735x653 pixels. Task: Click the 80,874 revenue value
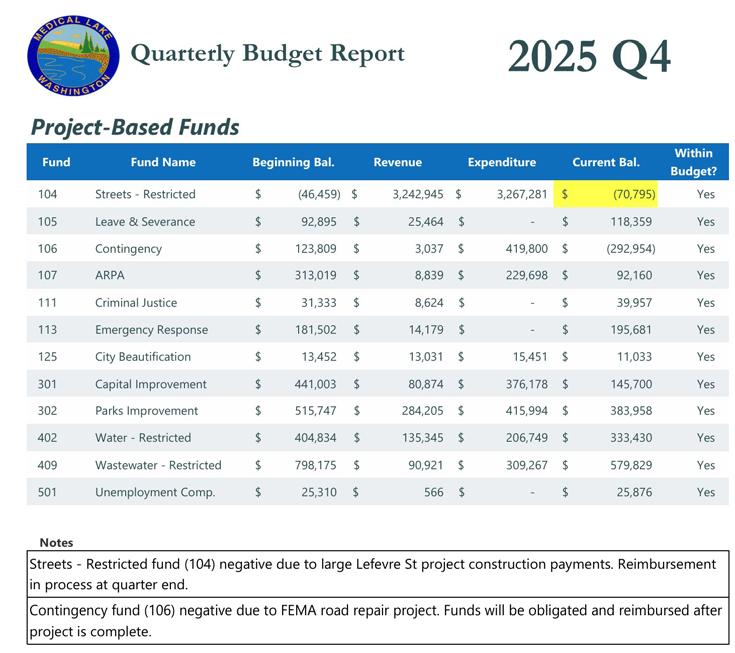[426, 384]
